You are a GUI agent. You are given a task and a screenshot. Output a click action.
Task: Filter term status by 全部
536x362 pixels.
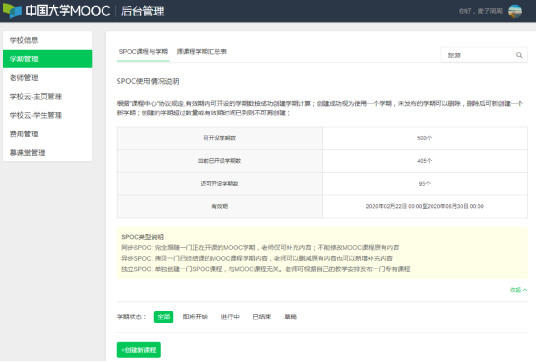tap(163, 317)
